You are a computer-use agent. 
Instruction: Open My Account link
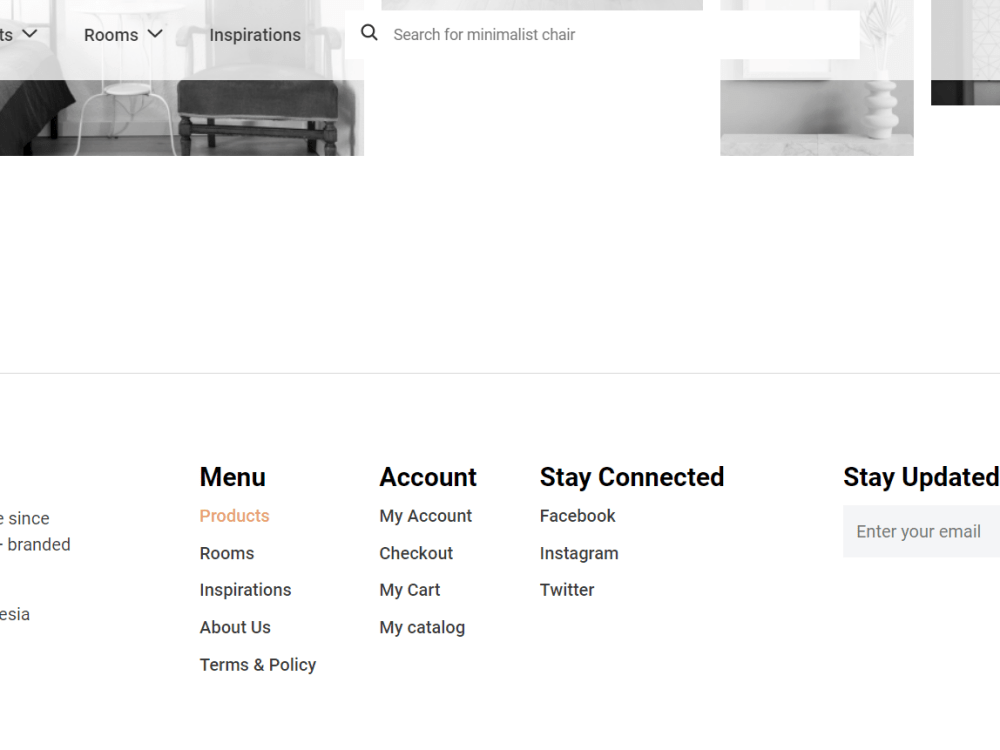point(425,516)
